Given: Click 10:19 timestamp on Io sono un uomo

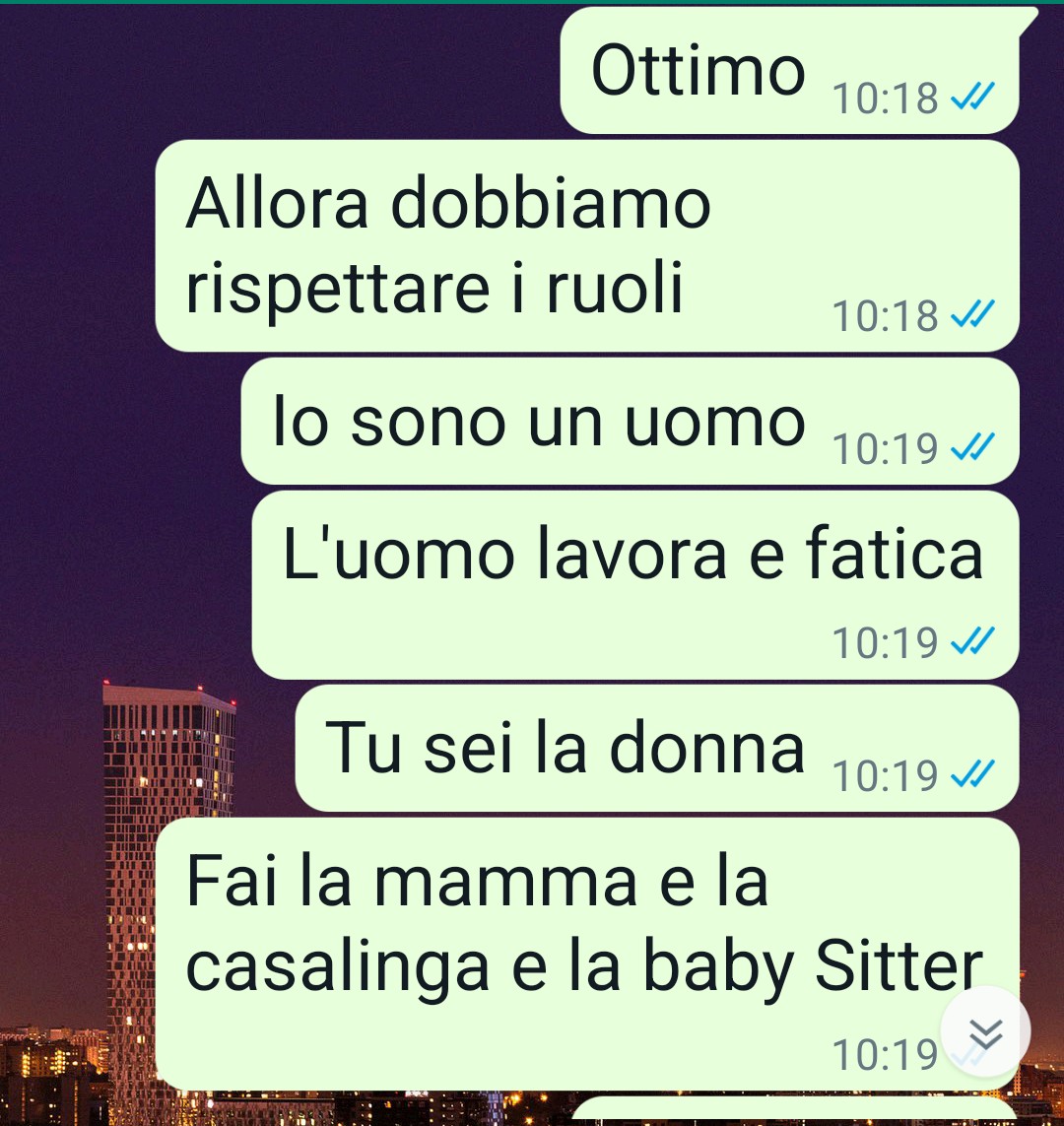Looking at the screenshot, I should [886, 449].
